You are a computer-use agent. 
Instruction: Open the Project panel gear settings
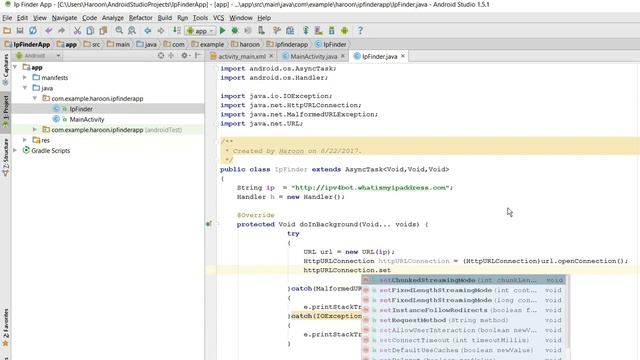(x=185, y=56)
